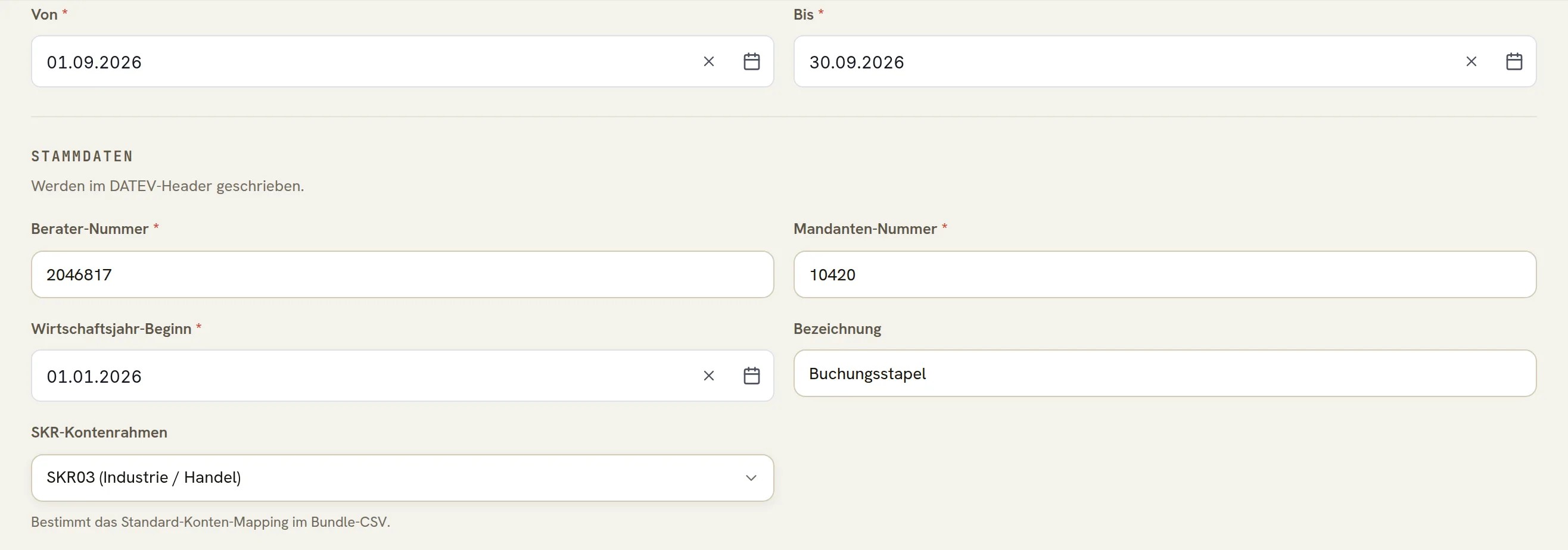Edit the Bezeichnung field containing Buchungsstapel
The width and height of the screenshot is (1568, 550).
click(x=1165, y=374)
